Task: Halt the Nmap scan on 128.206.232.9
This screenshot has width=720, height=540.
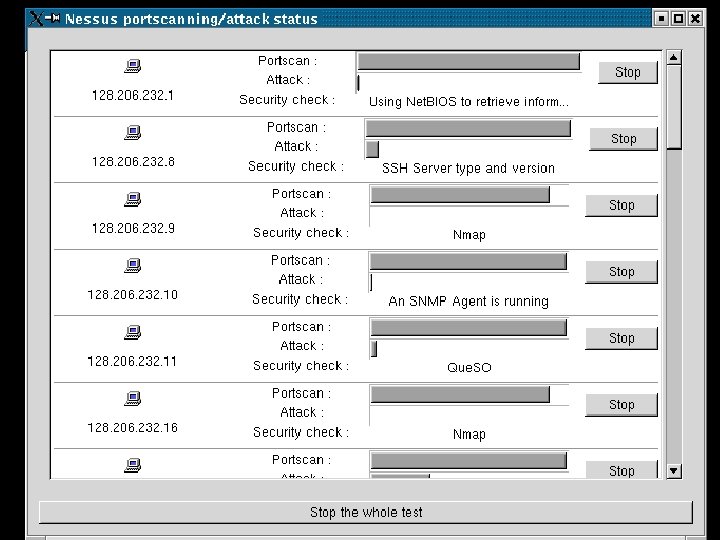Action: [621, 205]
